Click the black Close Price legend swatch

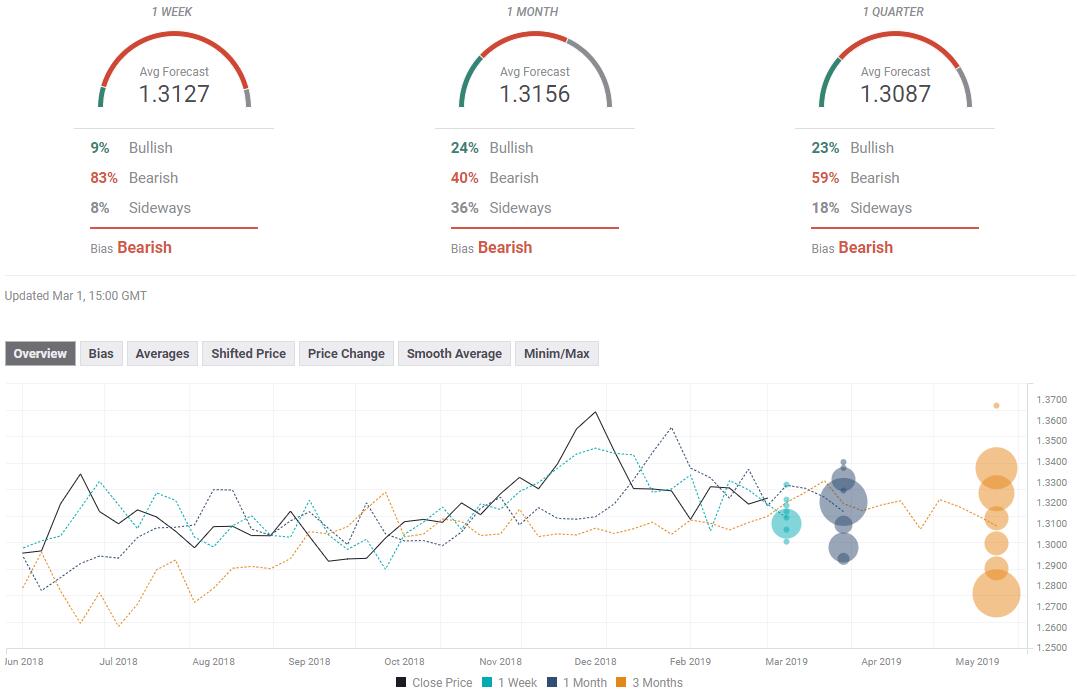pyautogui.click(x=401, y=683)
